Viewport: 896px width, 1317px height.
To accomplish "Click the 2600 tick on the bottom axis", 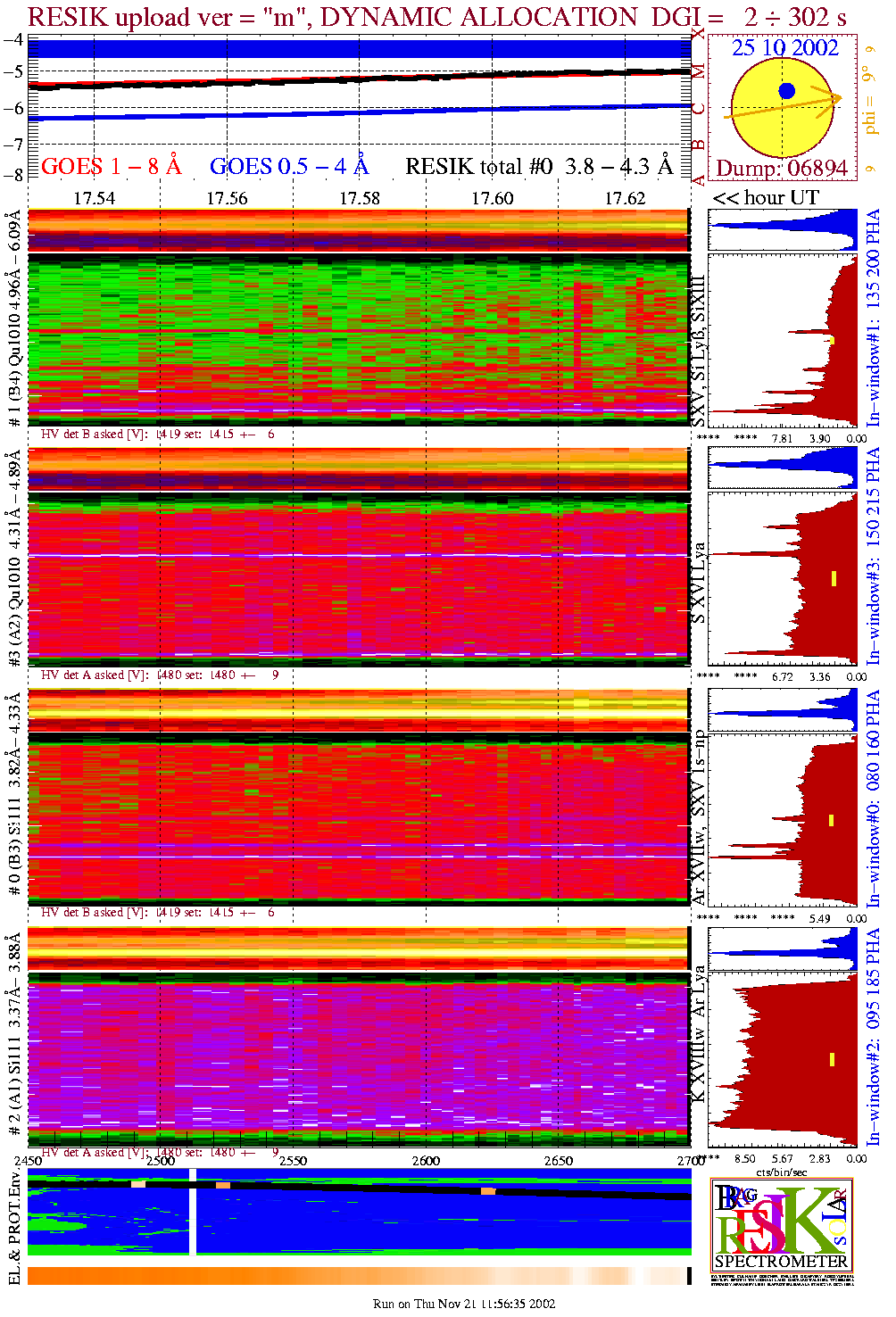I will [x=426, y=1161].
